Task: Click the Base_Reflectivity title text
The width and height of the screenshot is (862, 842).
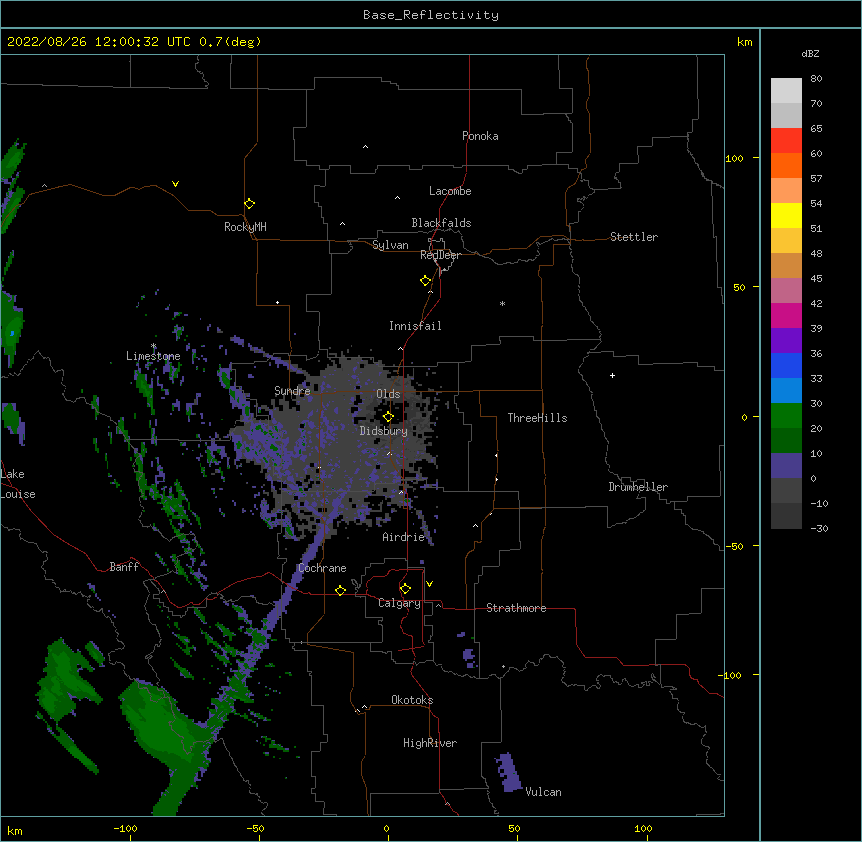Action: pos(431,15)
